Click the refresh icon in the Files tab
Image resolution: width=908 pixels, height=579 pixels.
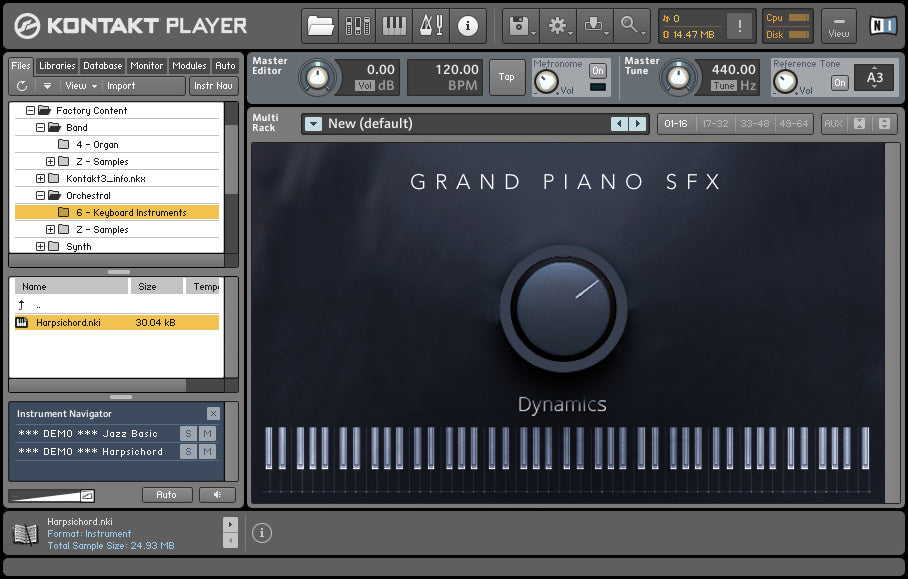[22, 86]
